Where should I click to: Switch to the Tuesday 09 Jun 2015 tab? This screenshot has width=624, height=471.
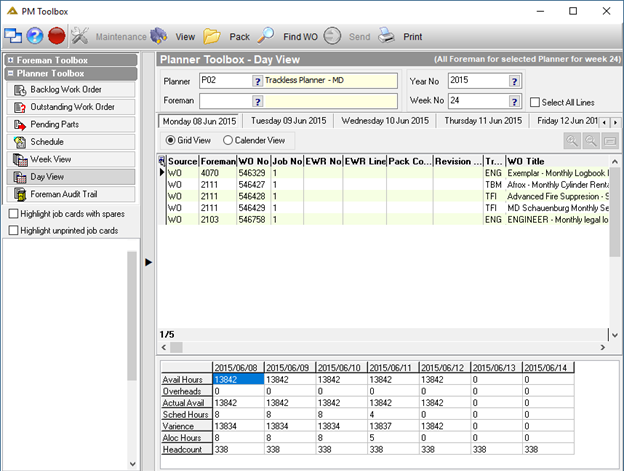click(289, 121)
